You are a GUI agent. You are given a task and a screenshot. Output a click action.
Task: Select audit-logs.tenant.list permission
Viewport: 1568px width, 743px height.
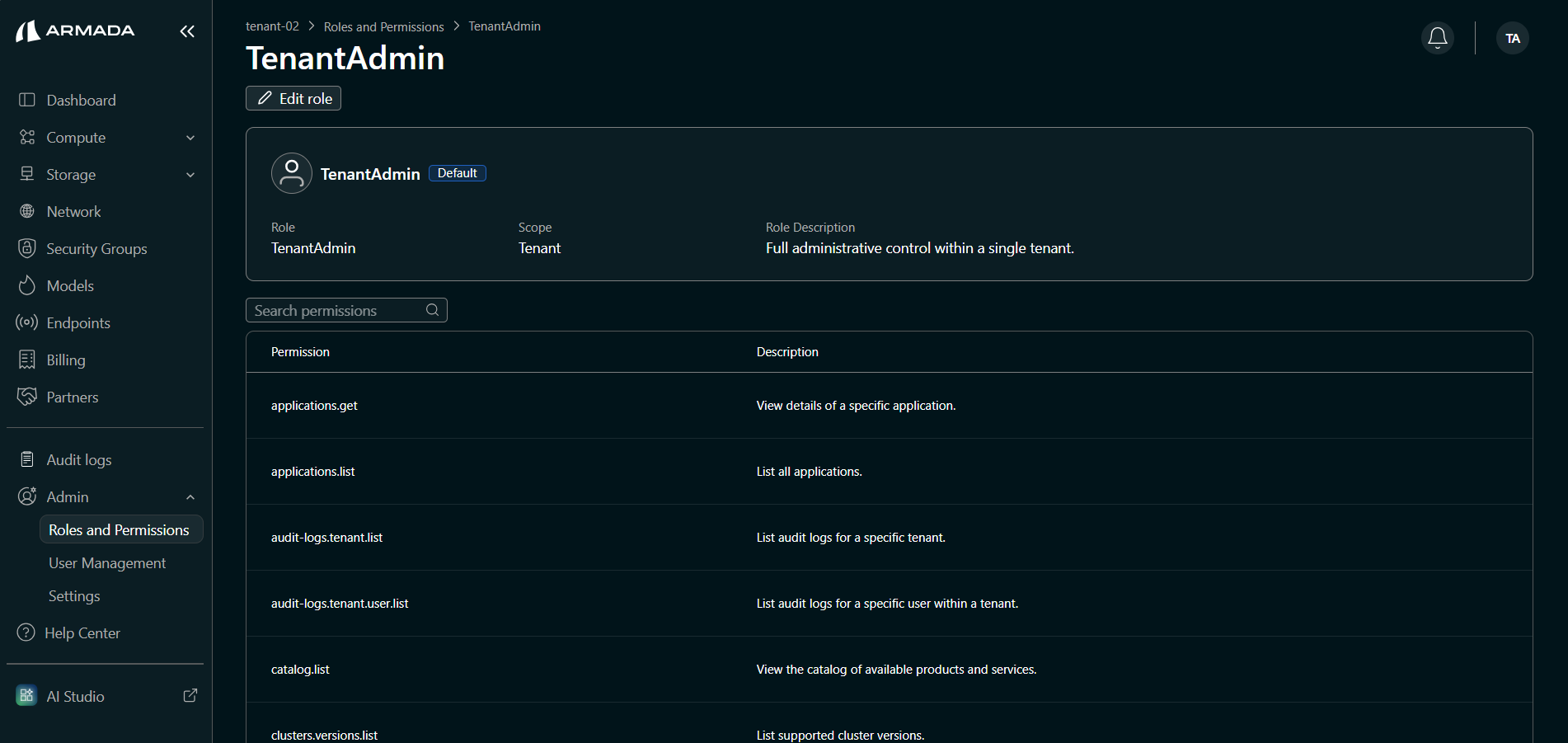click(889, 538)
